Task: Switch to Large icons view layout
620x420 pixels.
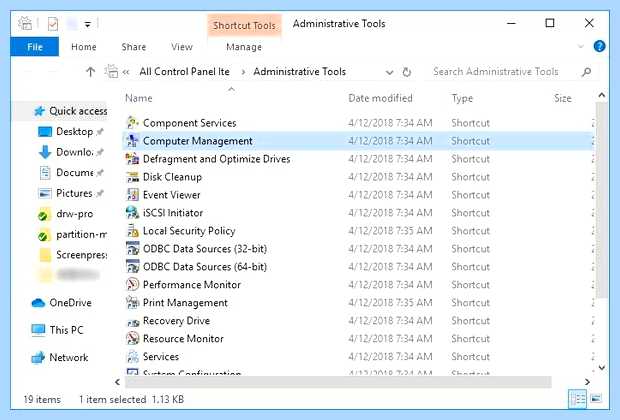Action: click(x=596, y=399)
